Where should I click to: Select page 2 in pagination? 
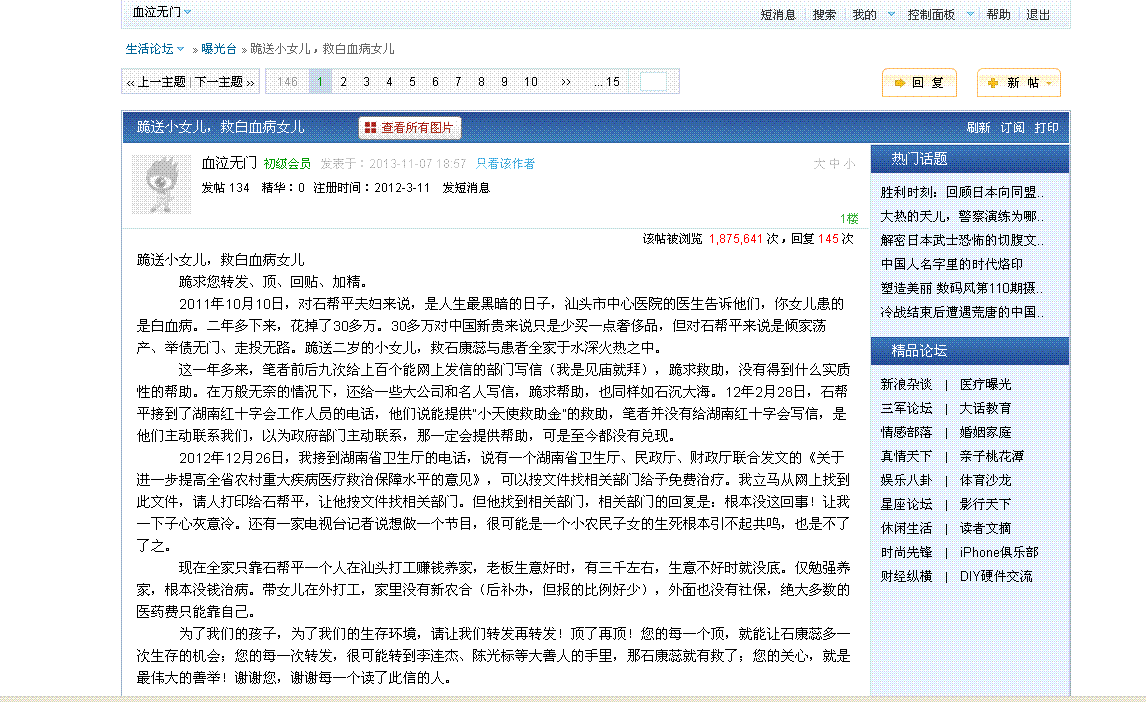click(344, 82)
